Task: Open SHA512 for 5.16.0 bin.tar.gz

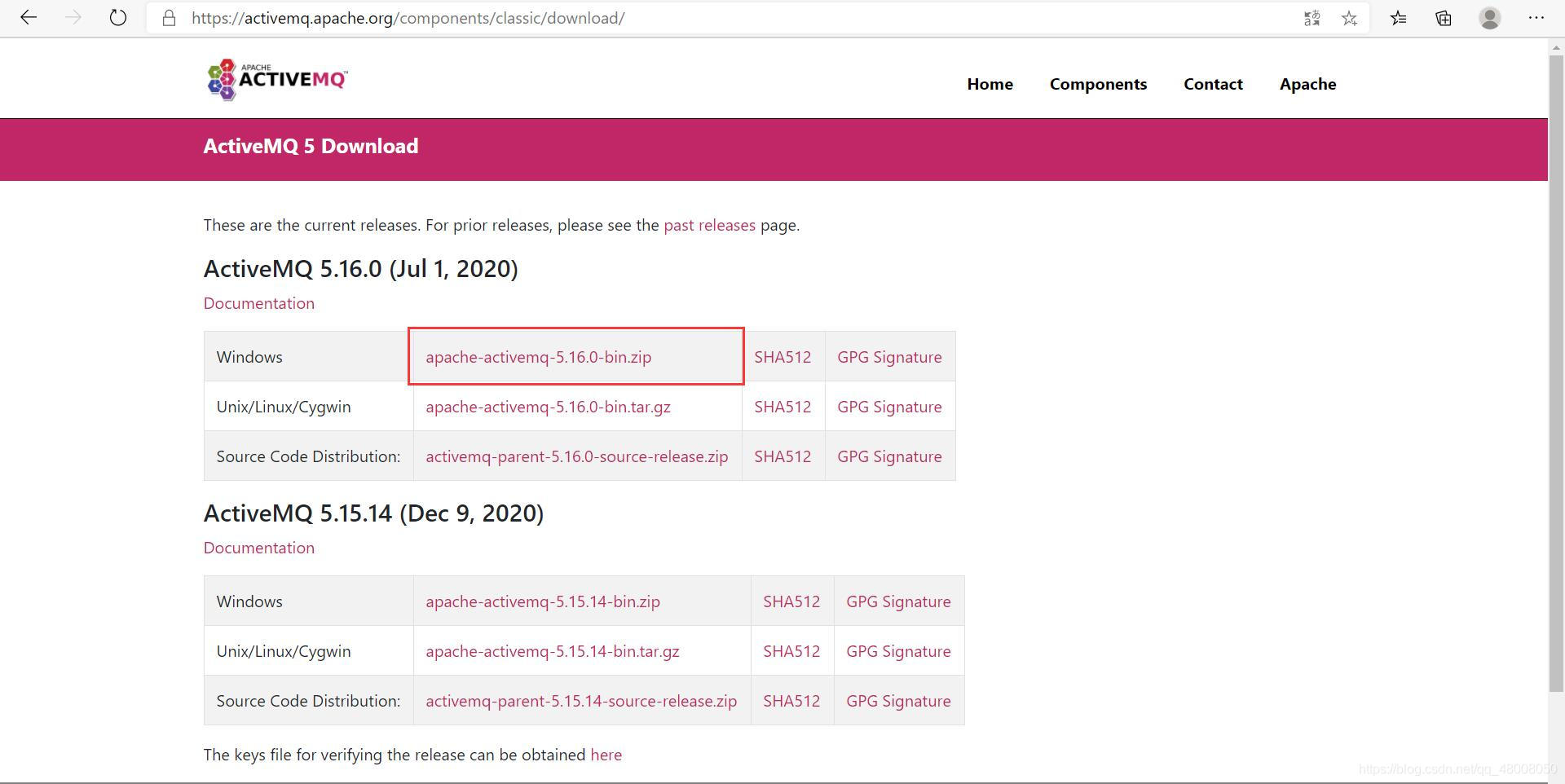Action: click(x=782, y=407)
